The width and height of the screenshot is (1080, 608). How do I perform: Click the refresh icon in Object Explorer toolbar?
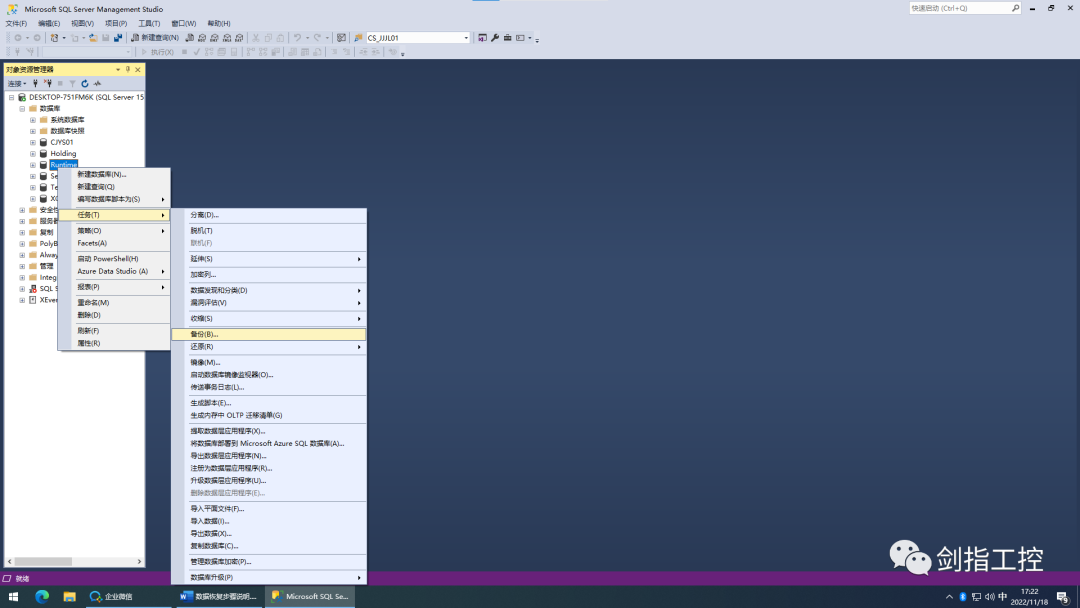[85, 84]
